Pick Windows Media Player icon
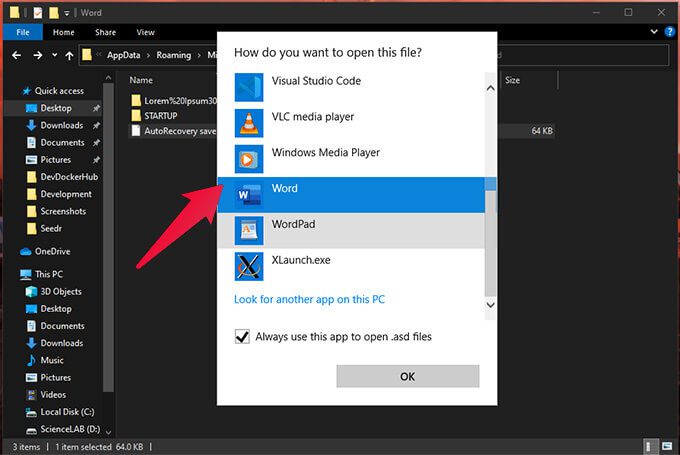 point(248,159)
